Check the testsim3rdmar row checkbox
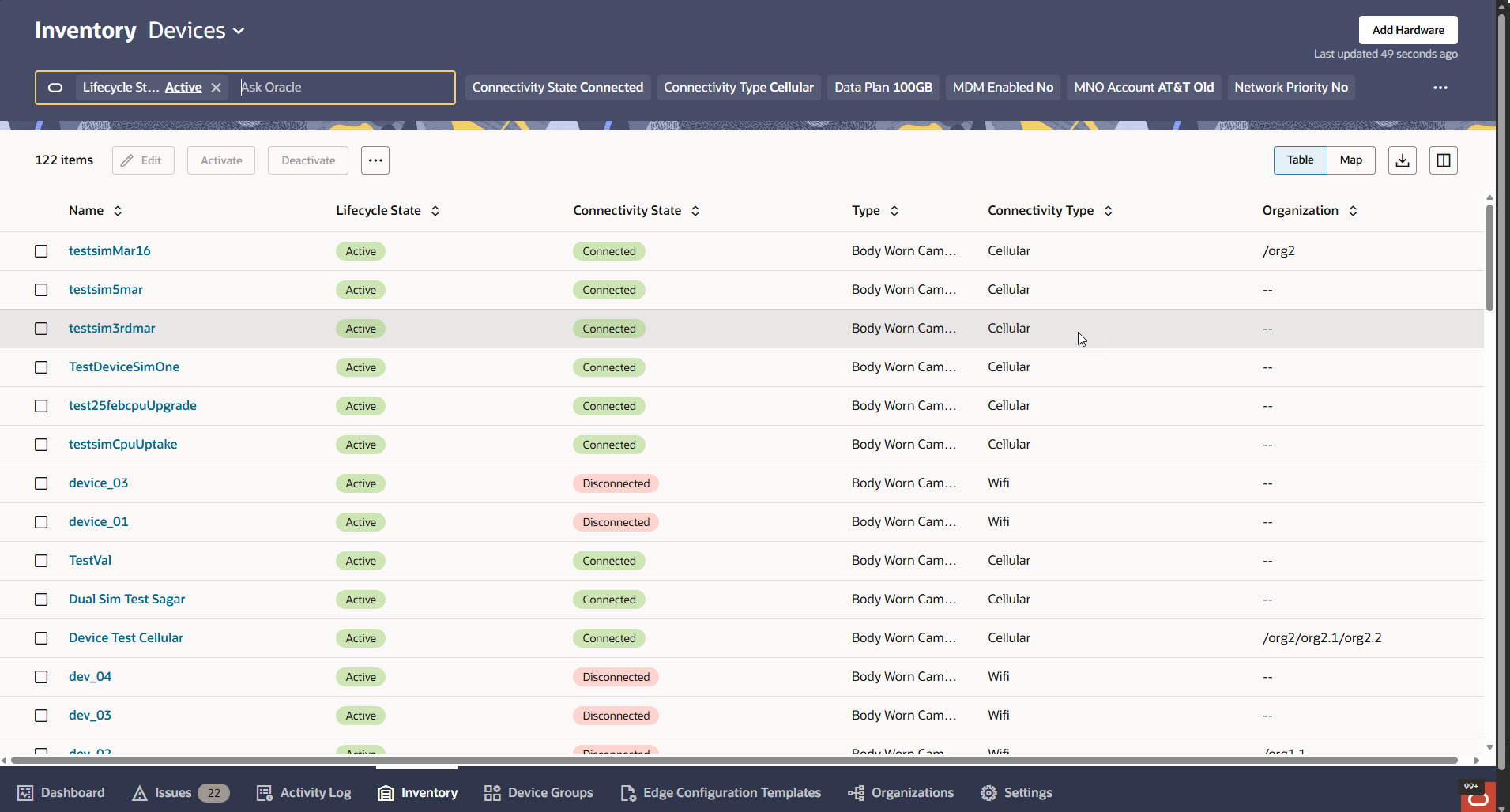The image size is (1510, 812). [x=41, y=329]
